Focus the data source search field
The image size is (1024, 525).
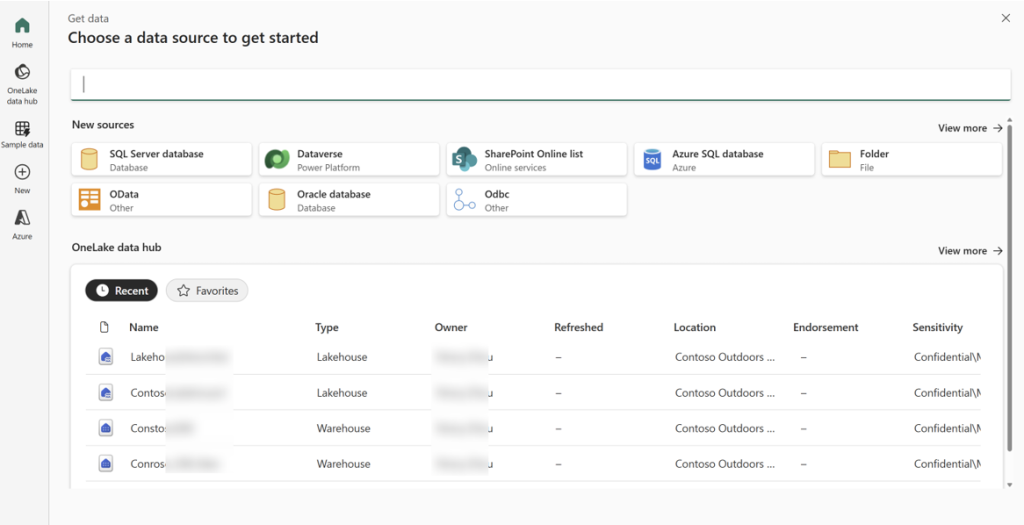click(540, 85)
